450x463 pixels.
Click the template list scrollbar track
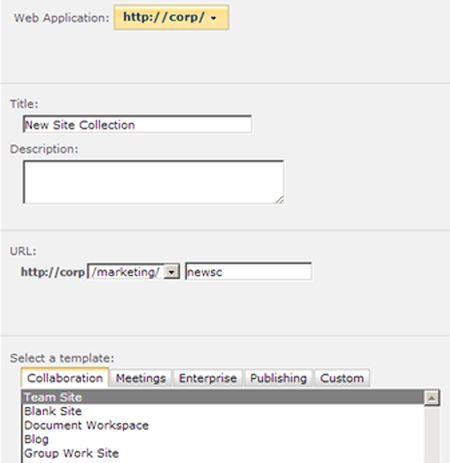click(x=432, y=434)
